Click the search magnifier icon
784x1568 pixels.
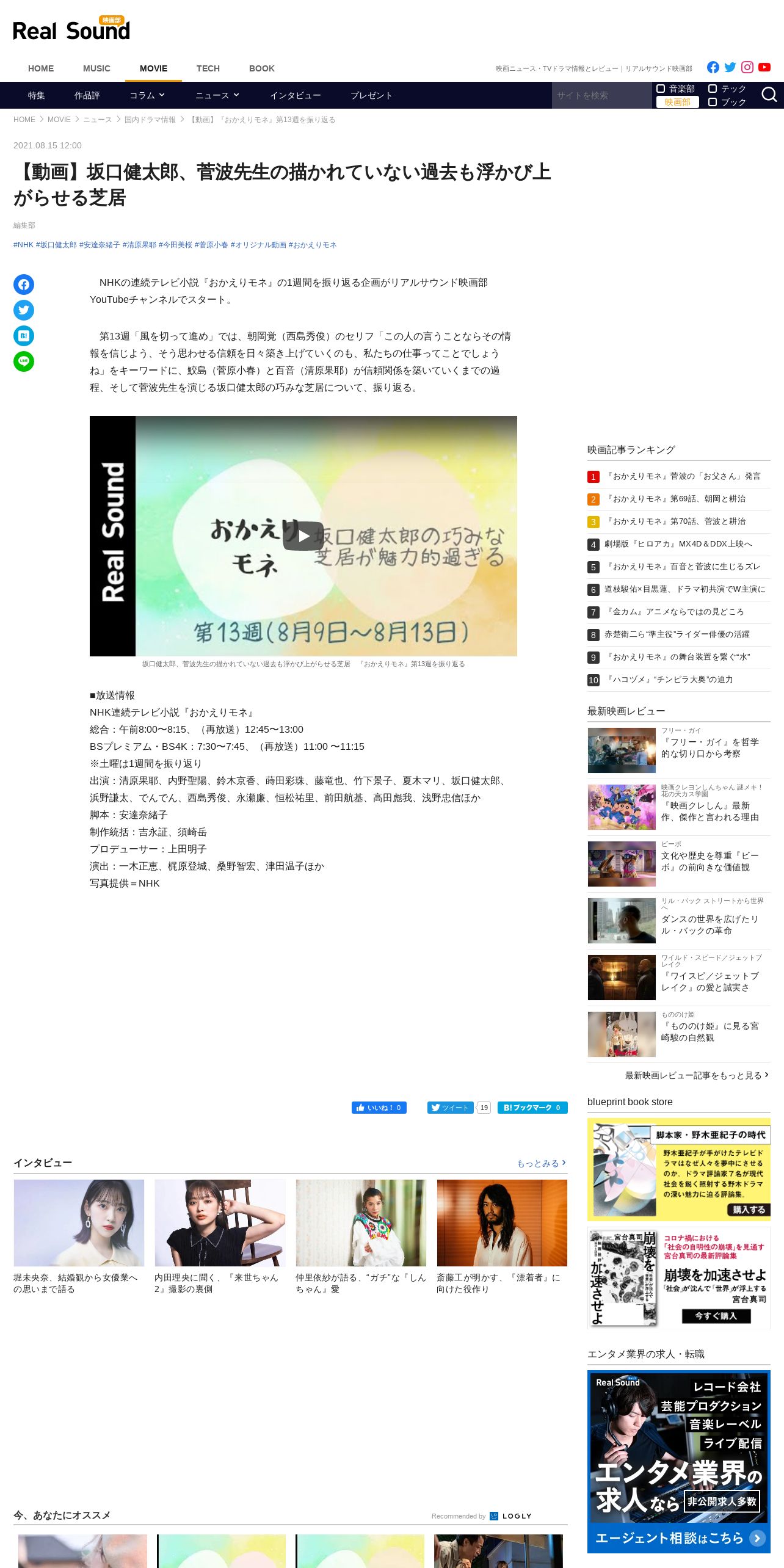point(769,95)
